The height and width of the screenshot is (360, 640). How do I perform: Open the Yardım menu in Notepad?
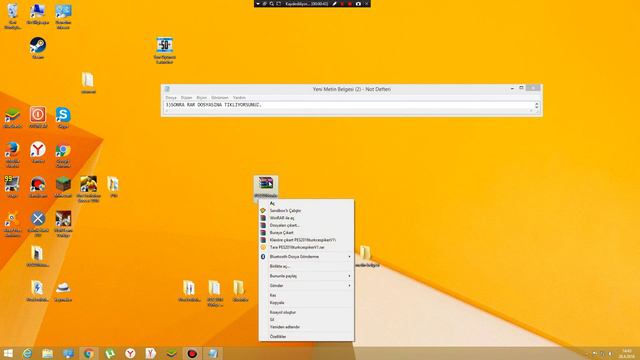click(x=239, y=98)
